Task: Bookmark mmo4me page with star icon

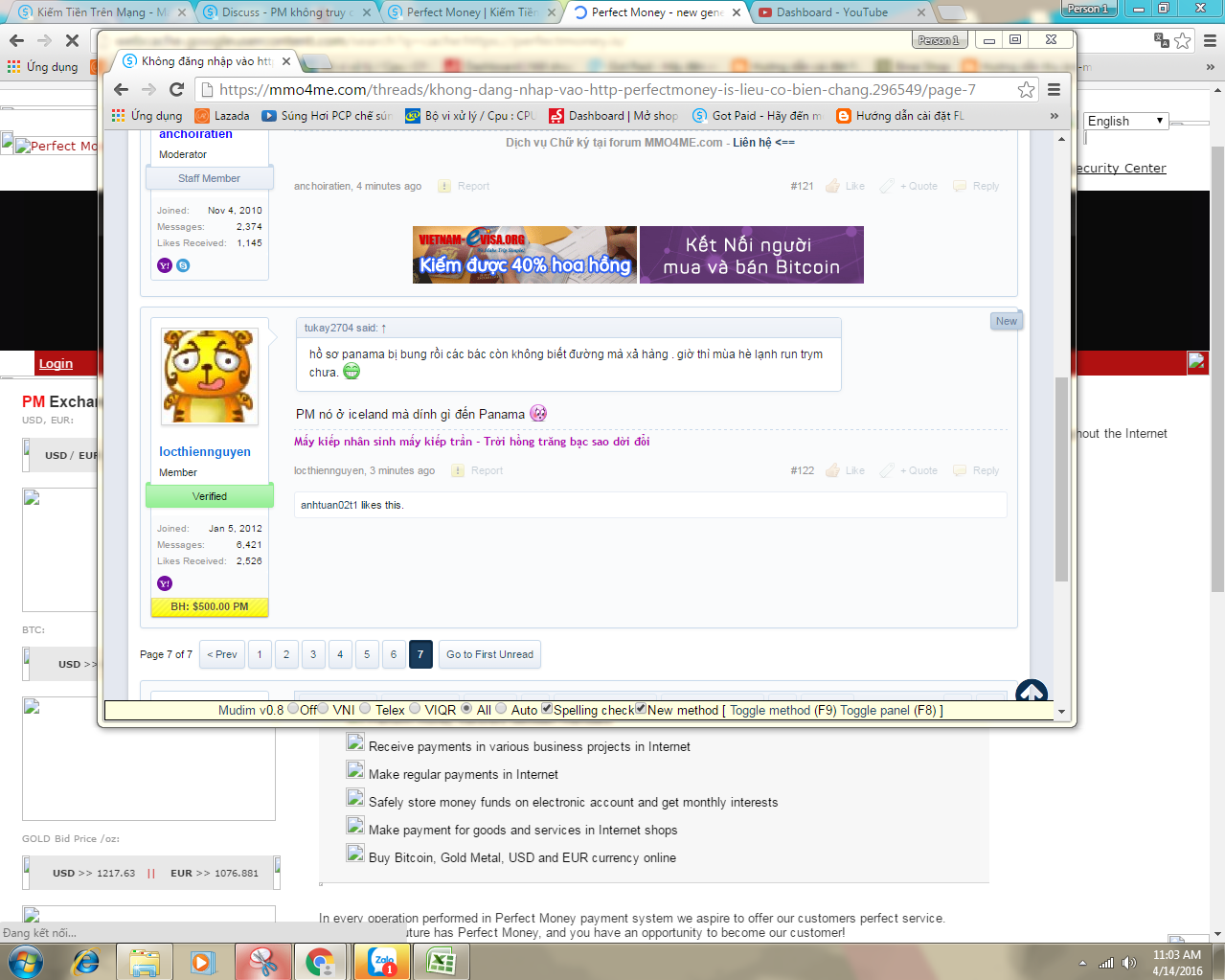Action: tap(1026, 89)
